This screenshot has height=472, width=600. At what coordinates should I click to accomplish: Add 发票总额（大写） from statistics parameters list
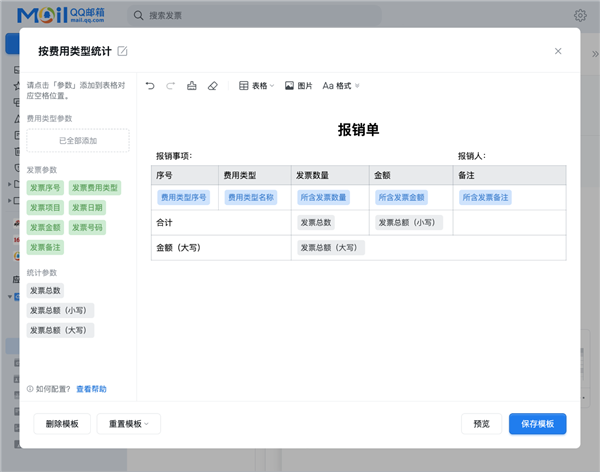(x=60, y=330)
